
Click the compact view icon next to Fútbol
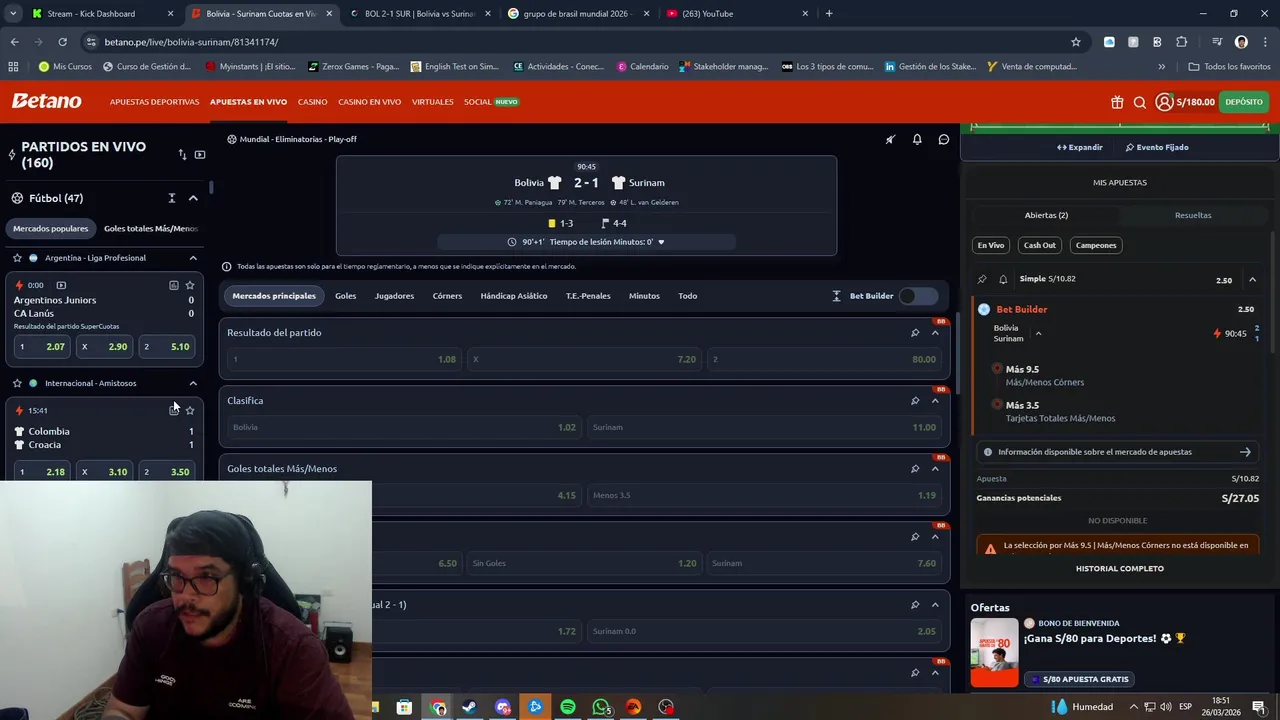click(x=172, y=198)
